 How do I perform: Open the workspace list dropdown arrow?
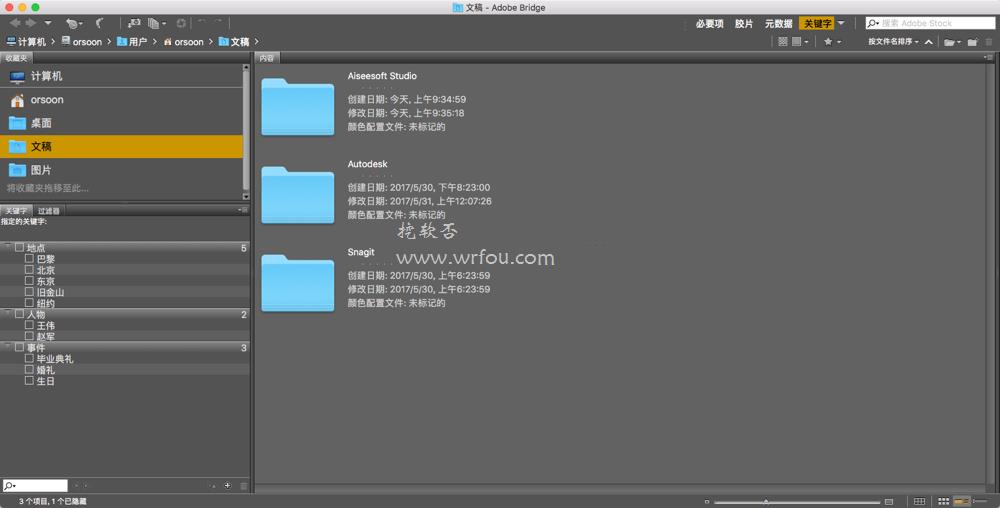tap(841, 23)
